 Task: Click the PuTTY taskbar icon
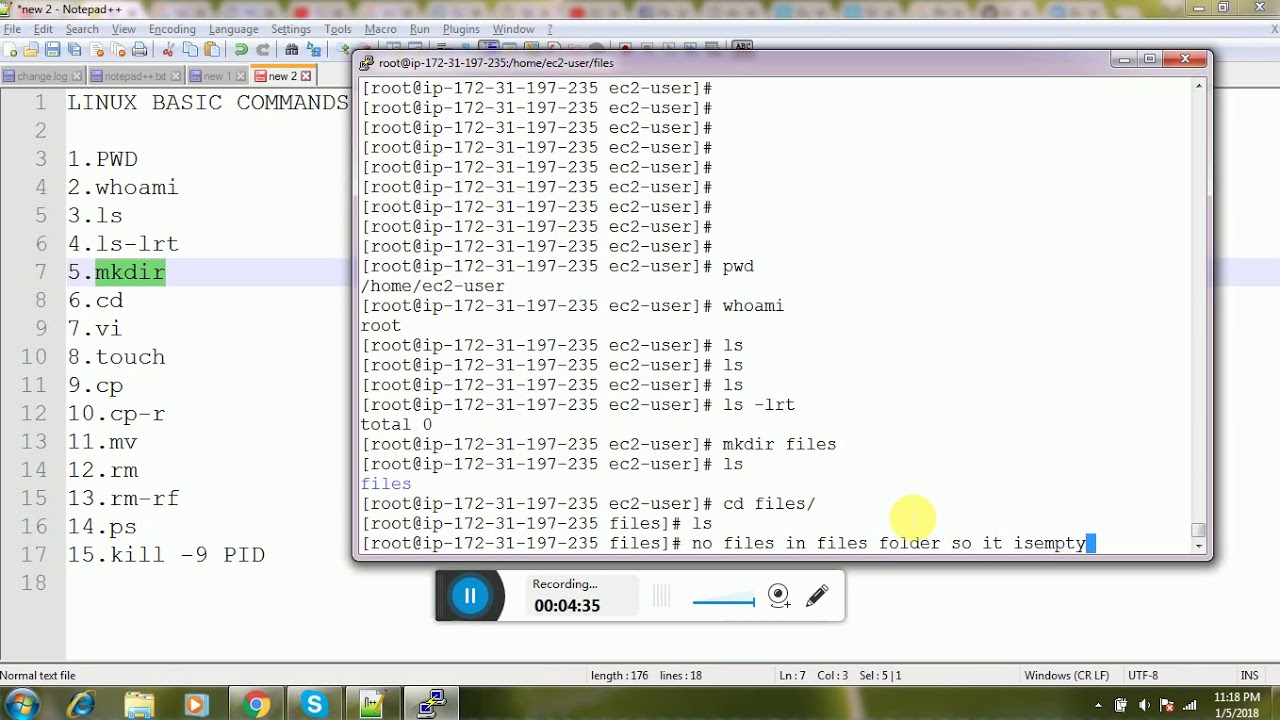[x=432, y=705]
